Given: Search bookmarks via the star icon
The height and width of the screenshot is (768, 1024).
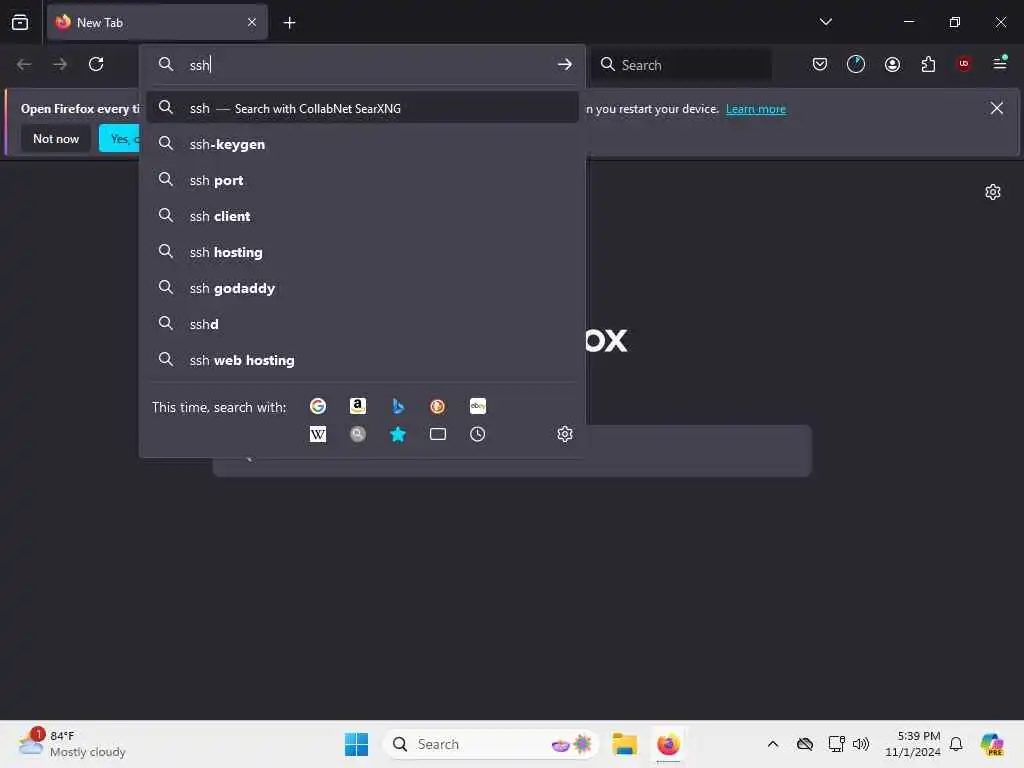Looking at the screenshot, I should tap(398, 434).
